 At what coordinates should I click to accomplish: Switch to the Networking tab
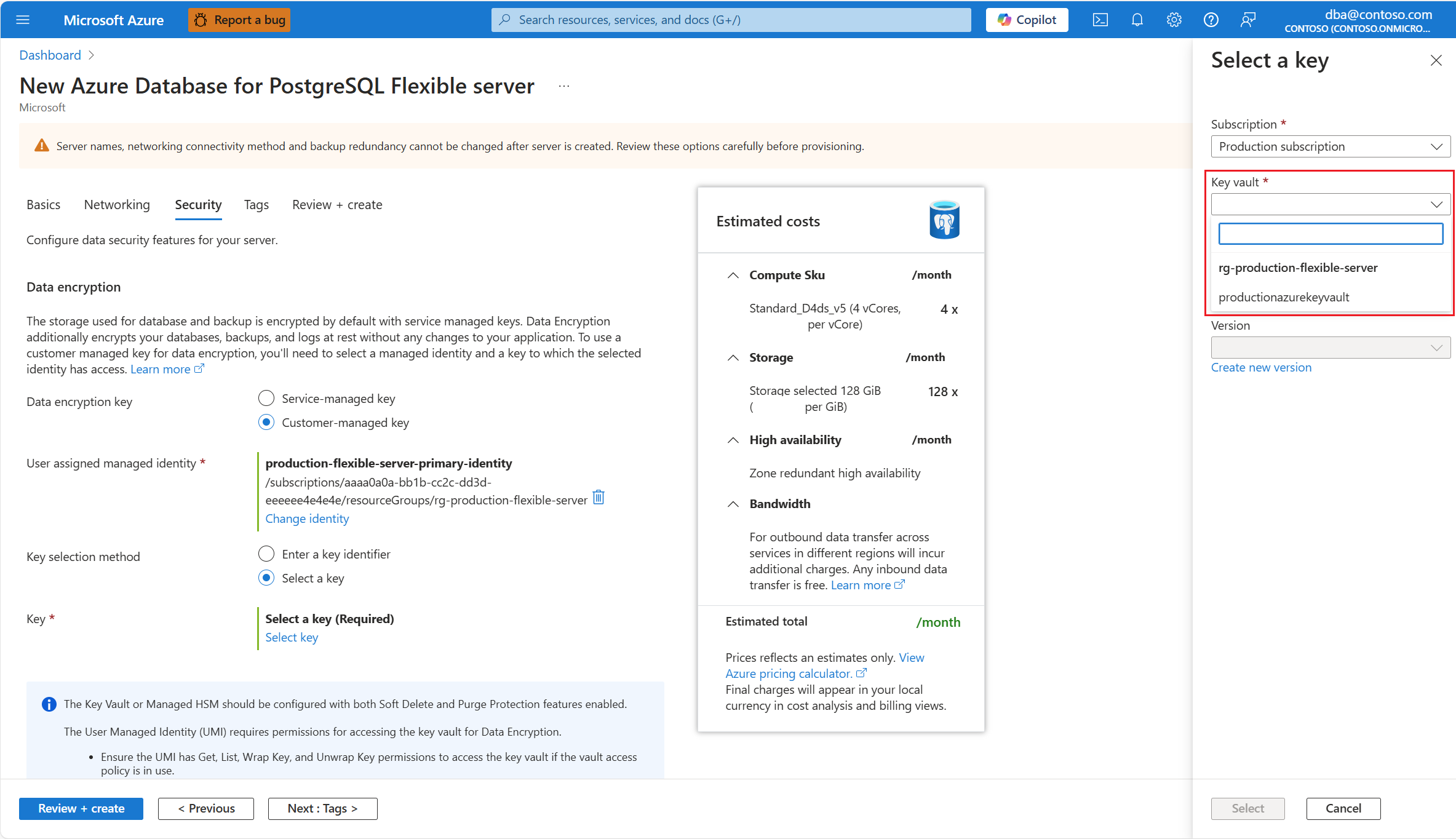117,205
